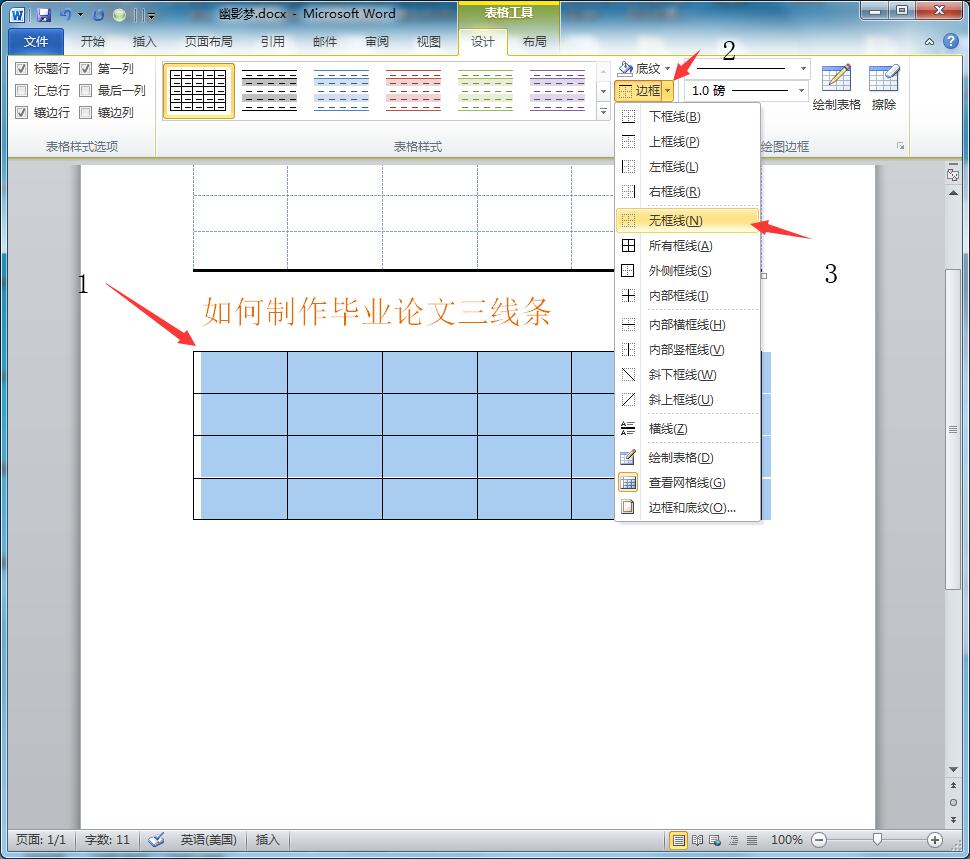
Task: Choose 上框线(P) top border
Action: (688, 142)
